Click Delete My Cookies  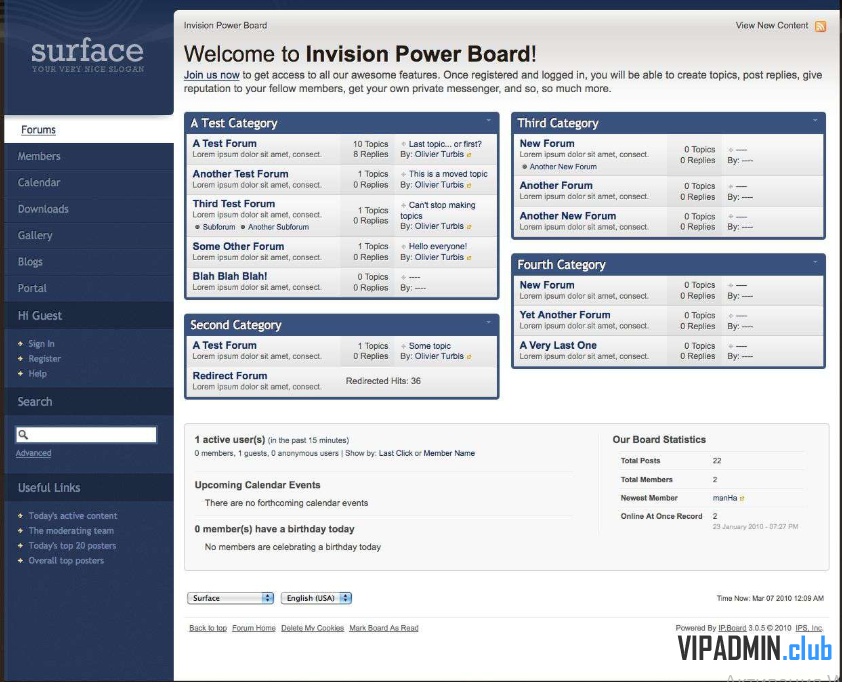pos(313,628)
